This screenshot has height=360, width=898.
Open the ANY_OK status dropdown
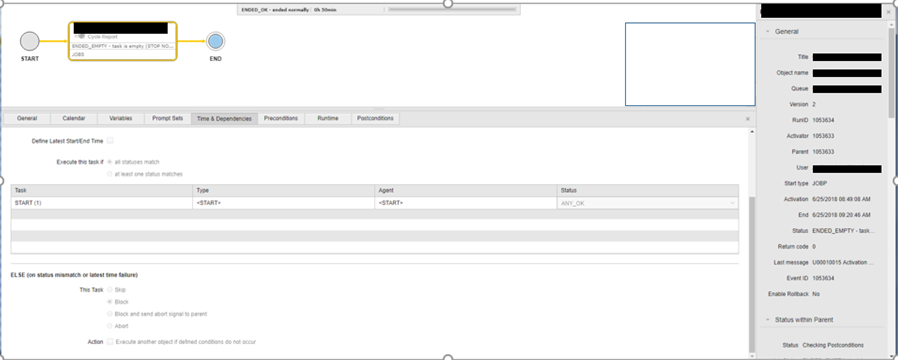647,203
